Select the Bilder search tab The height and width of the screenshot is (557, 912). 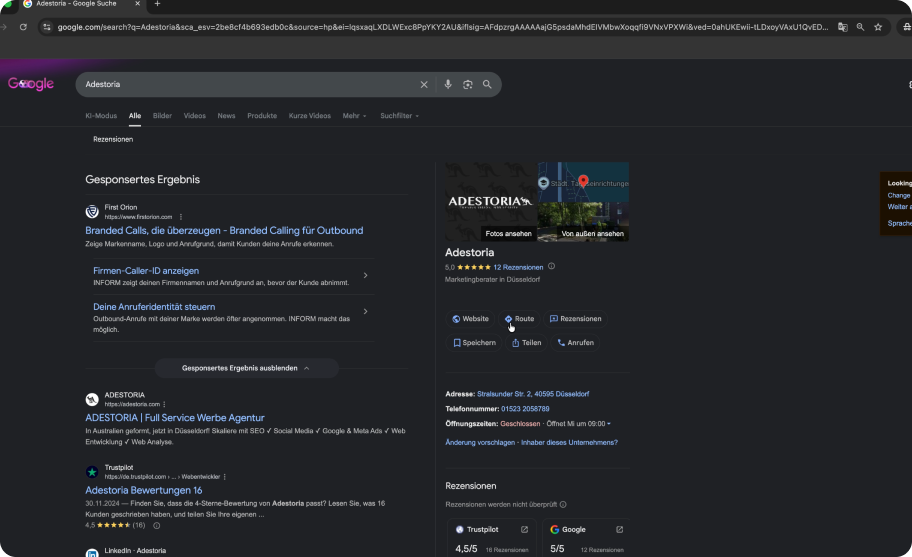[x=162, y=116]
